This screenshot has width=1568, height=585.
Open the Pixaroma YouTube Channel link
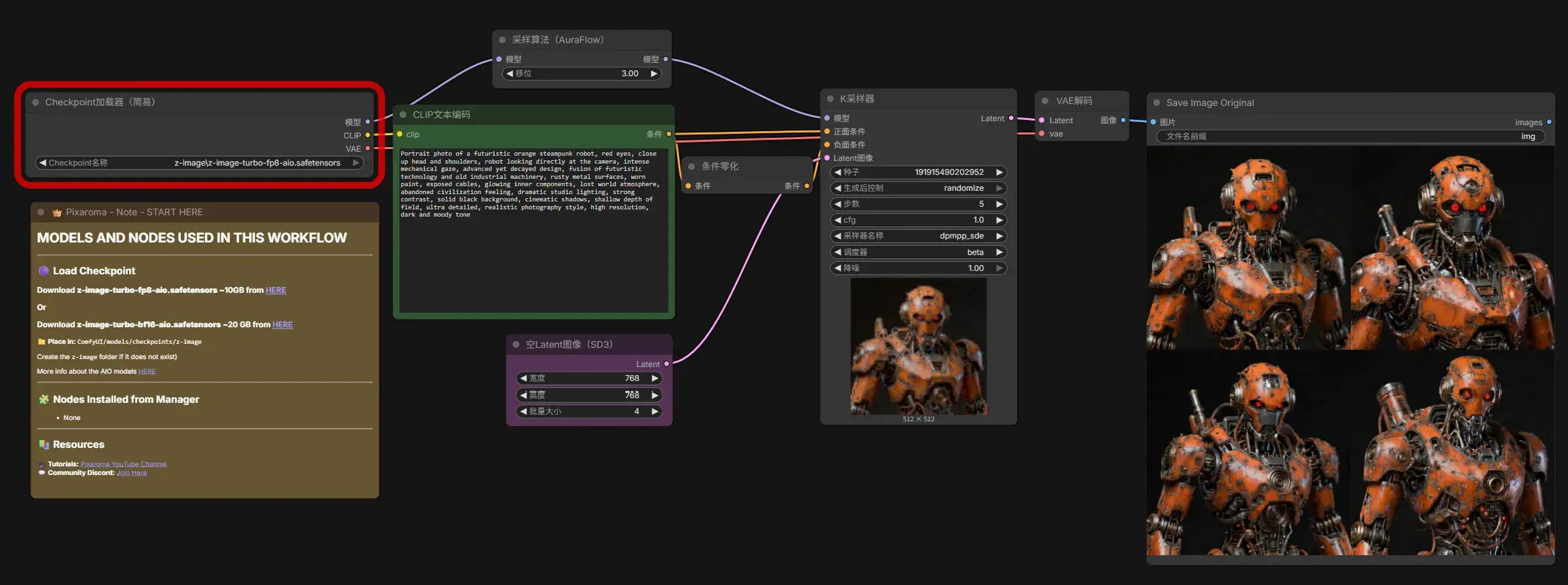click(x=124, y=464)
